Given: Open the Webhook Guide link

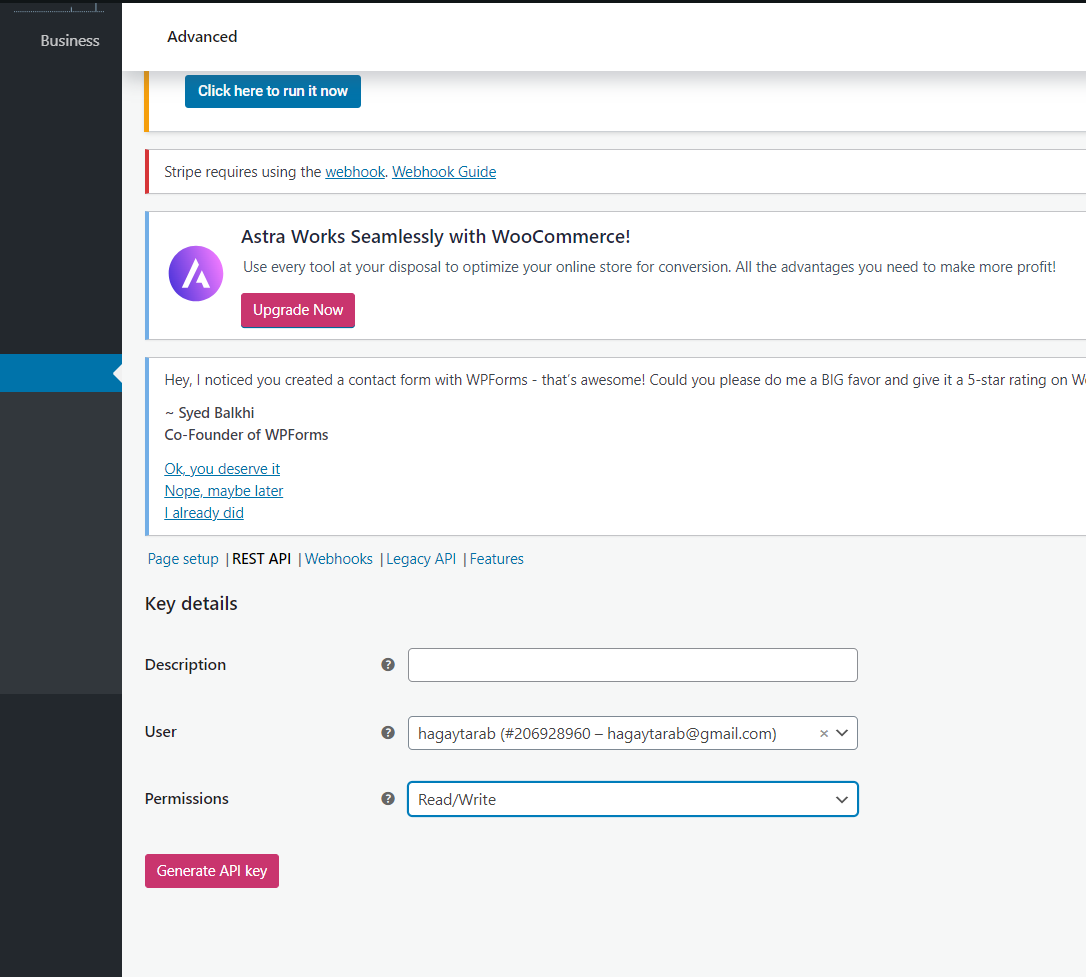Looking at the screenshot, I should (444, 172).
